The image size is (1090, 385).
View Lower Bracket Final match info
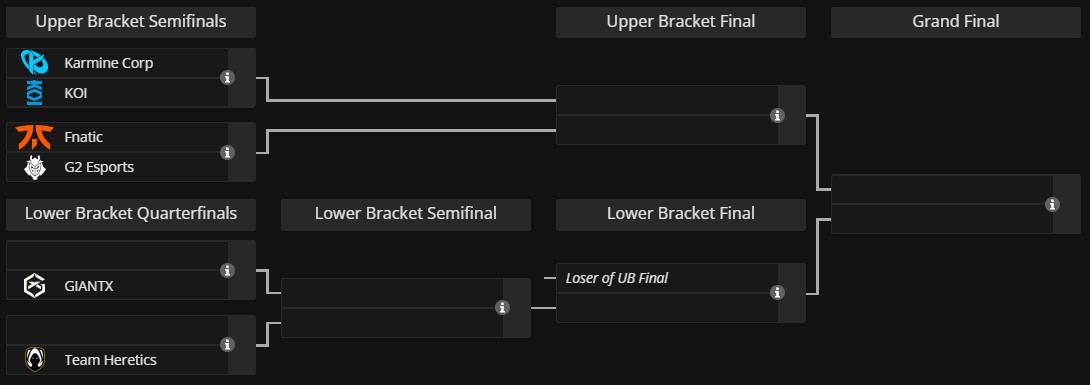(x=777, y=293)
